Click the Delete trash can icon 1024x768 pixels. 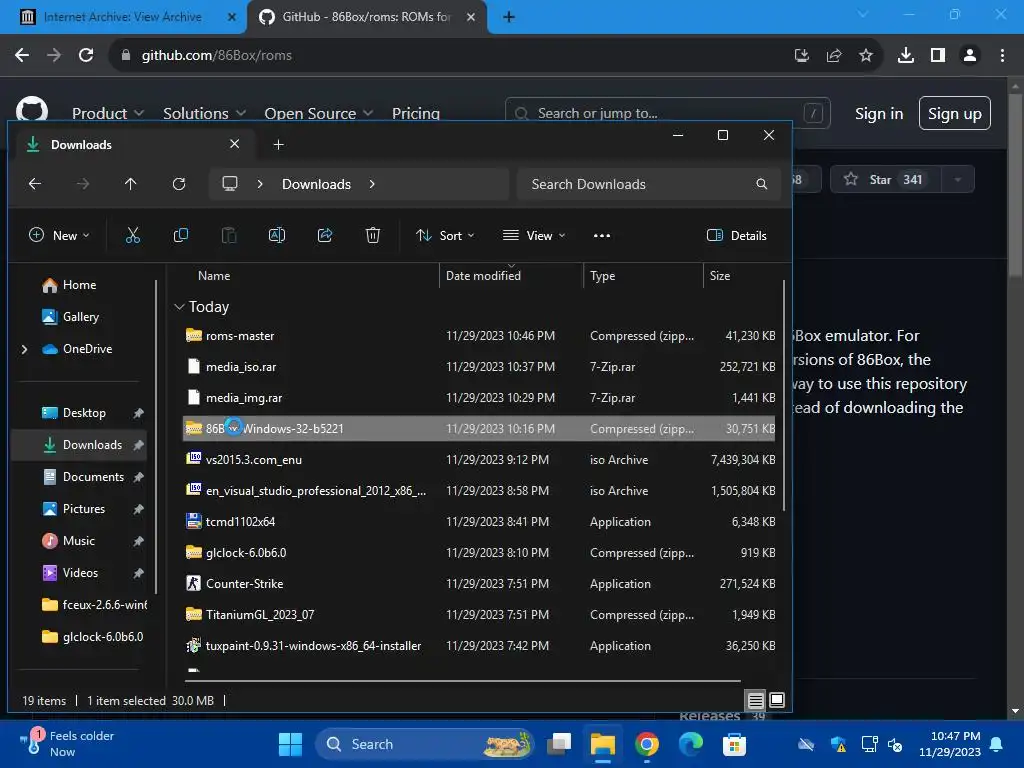[373, 235]
